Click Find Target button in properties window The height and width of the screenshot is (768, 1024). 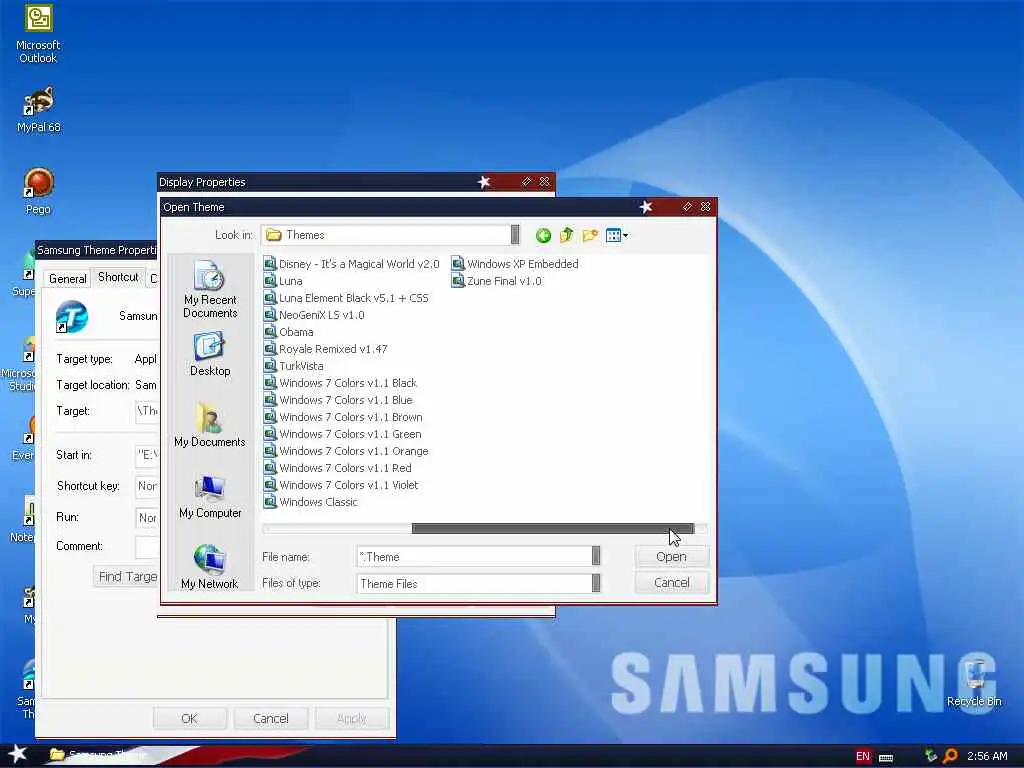pos(127,577)
